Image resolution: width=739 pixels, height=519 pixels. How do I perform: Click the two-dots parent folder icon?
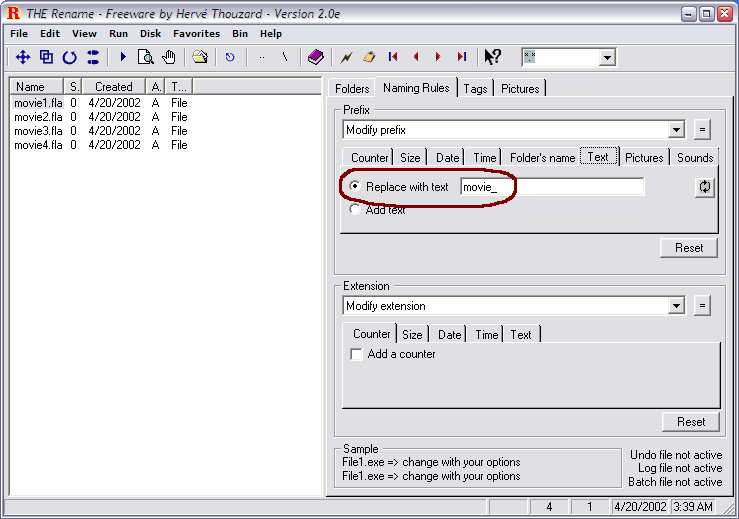pyautogui.click(x=262, y=58)
